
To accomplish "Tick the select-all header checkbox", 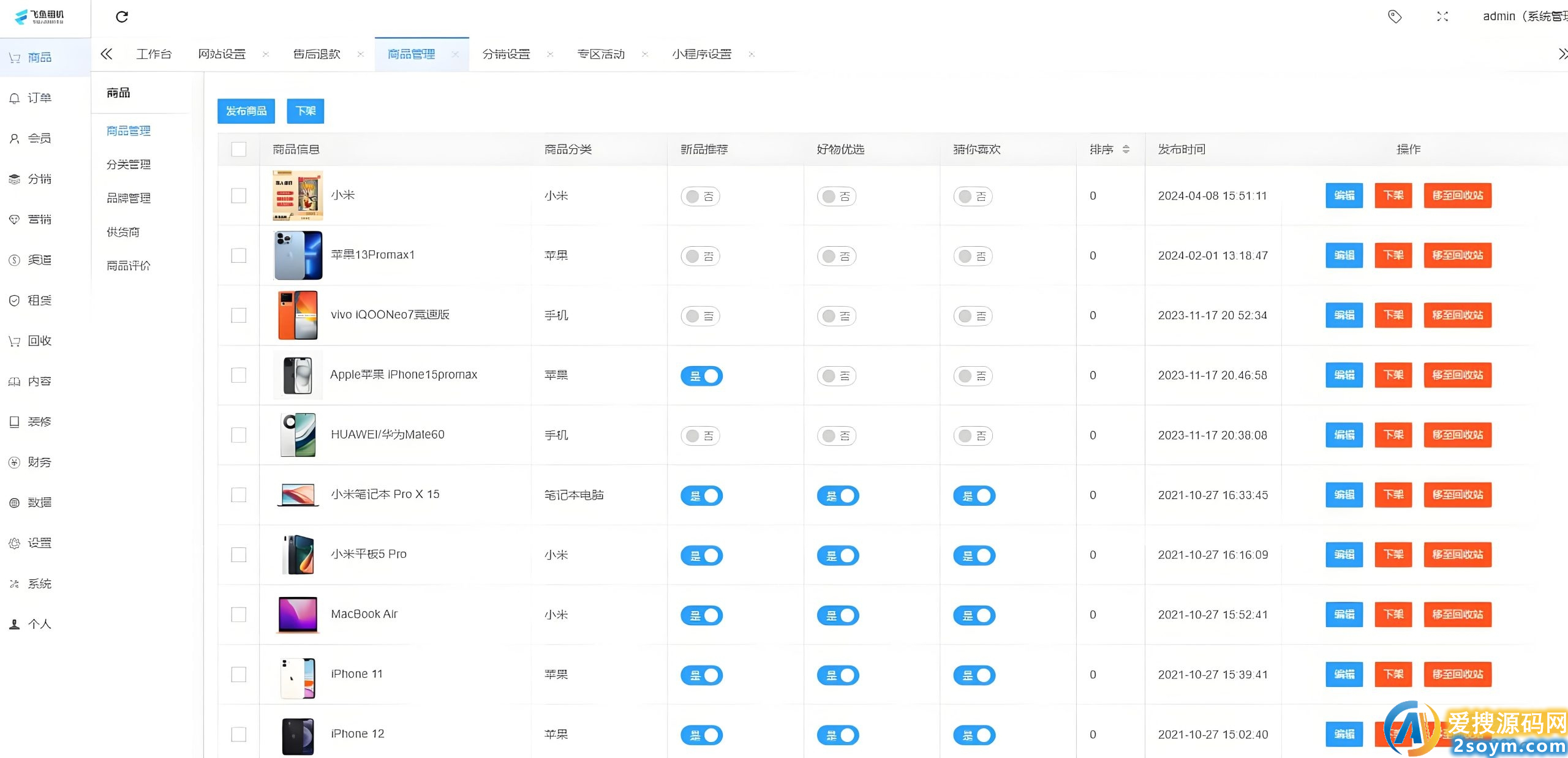I will pyautogui.click(x=239, y=149).
